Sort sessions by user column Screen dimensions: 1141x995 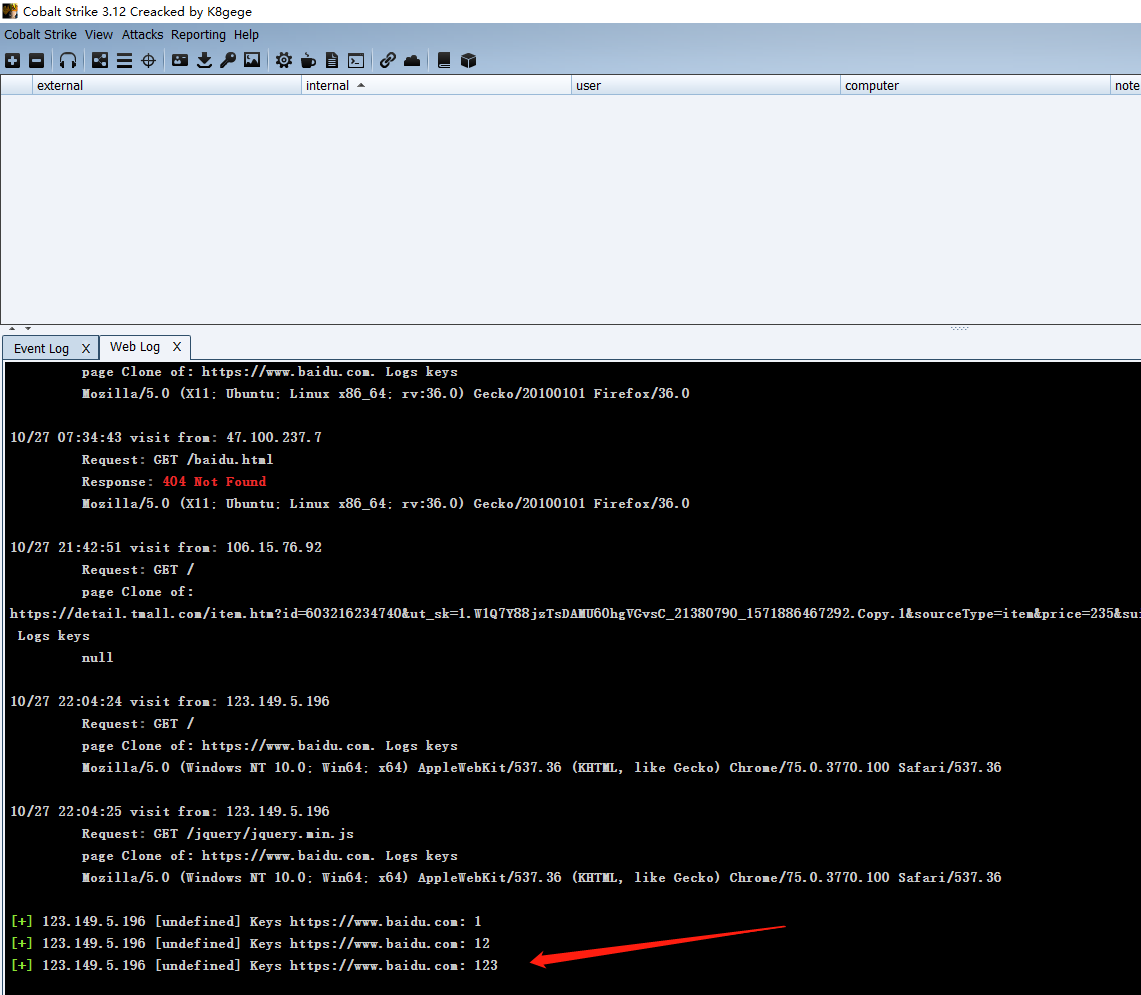pyautogui.click(x=706, y=85)
